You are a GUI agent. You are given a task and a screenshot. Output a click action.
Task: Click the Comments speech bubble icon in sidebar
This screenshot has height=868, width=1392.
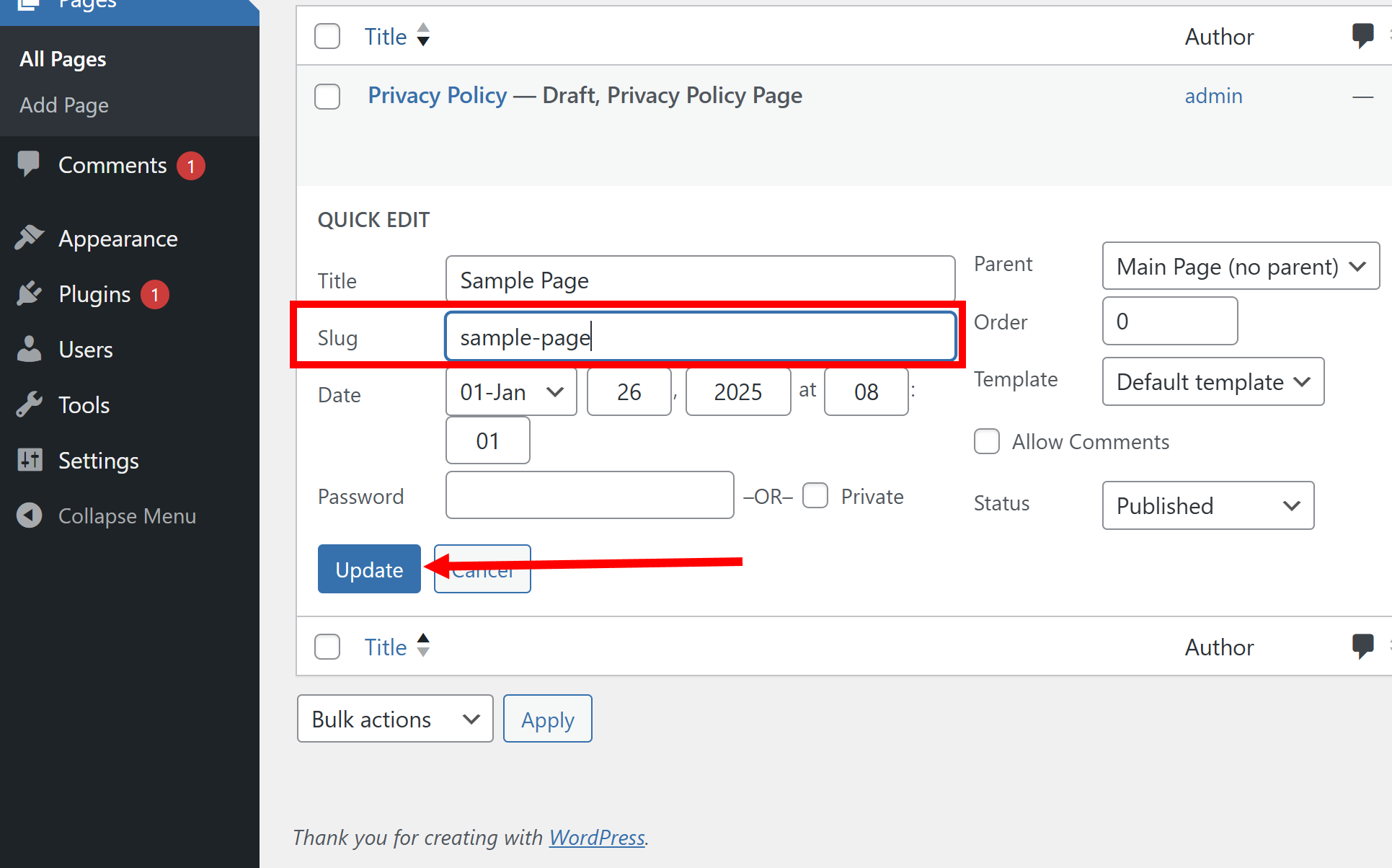[29, 164]
